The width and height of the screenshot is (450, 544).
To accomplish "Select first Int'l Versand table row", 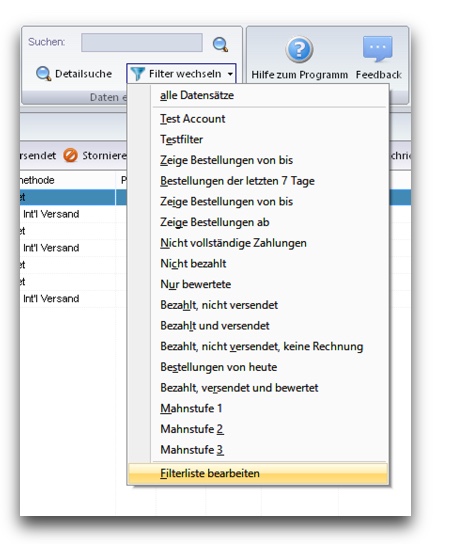I will (73, 214).
